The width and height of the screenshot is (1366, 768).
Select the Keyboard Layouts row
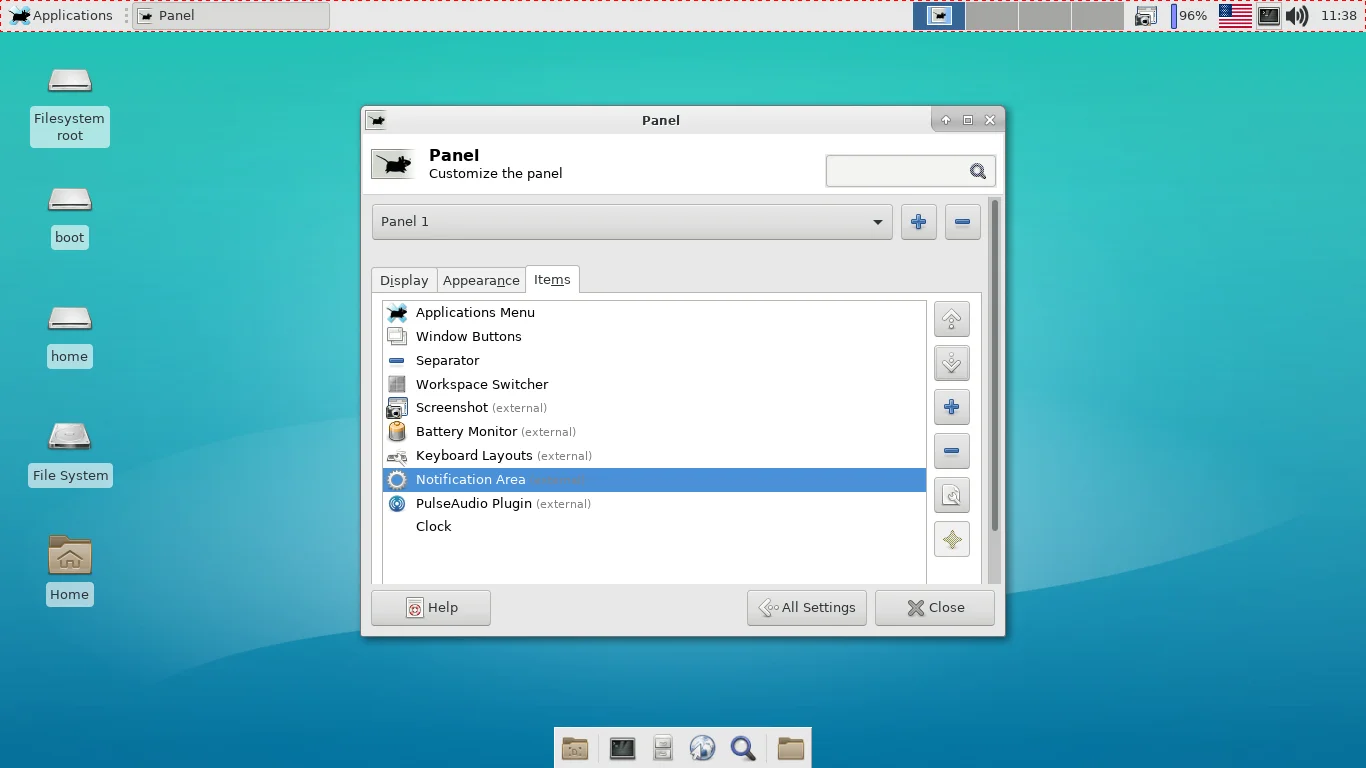coord(655,456)
